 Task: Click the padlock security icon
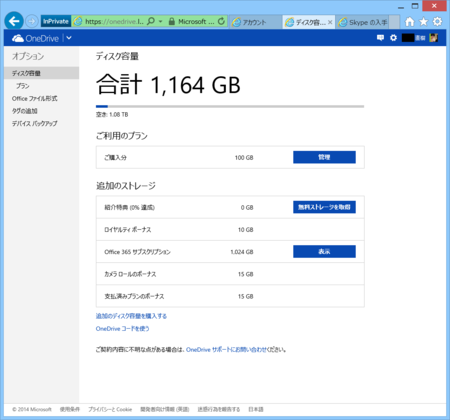coord(171,22)
